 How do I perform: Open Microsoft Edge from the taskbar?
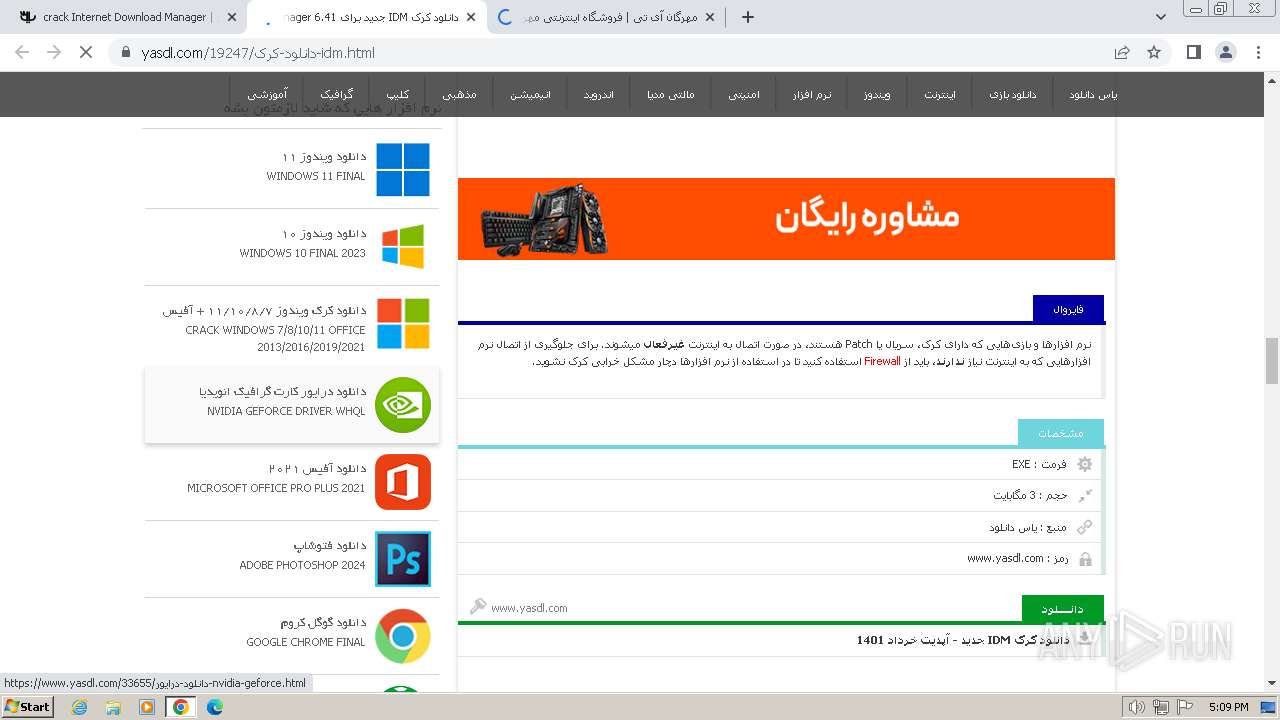point(214,707)
